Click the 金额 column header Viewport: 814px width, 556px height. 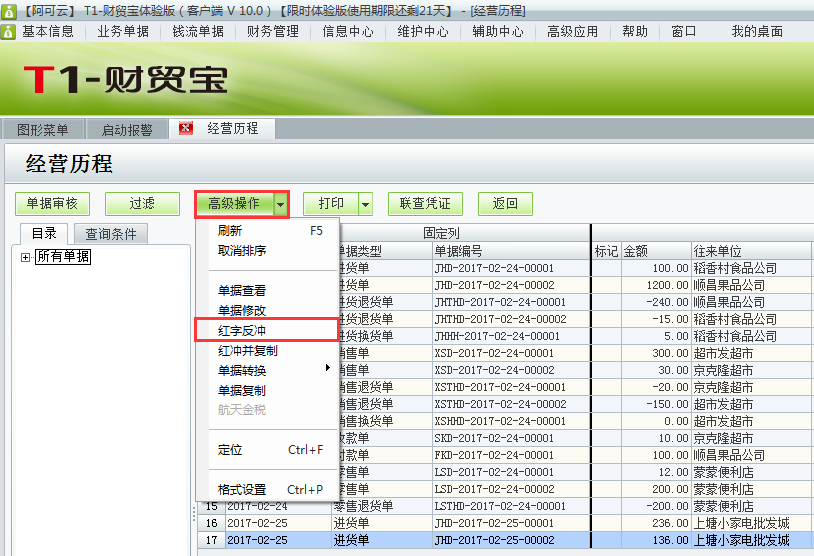click(656, 251)
